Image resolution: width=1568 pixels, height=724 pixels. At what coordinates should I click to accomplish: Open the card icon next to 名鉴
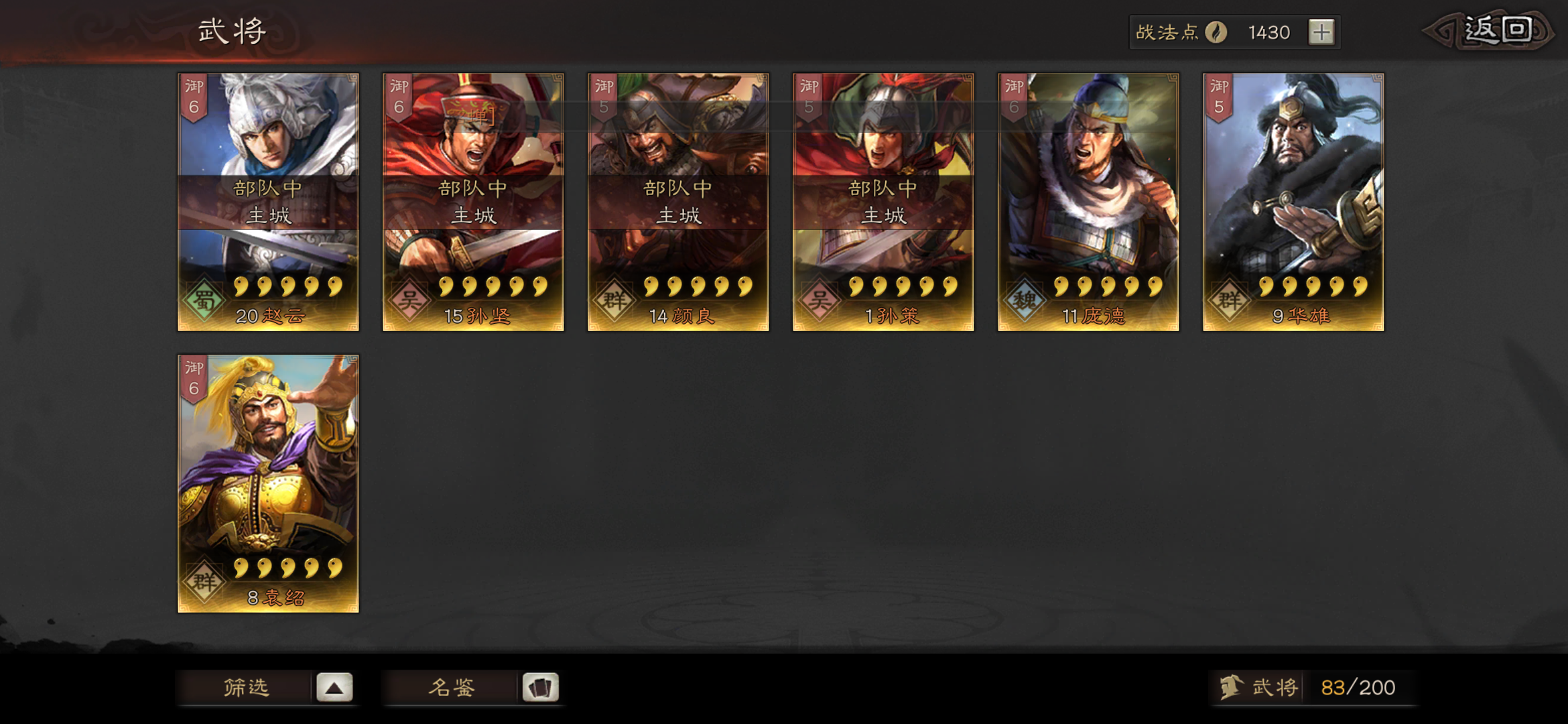(540, 687)
